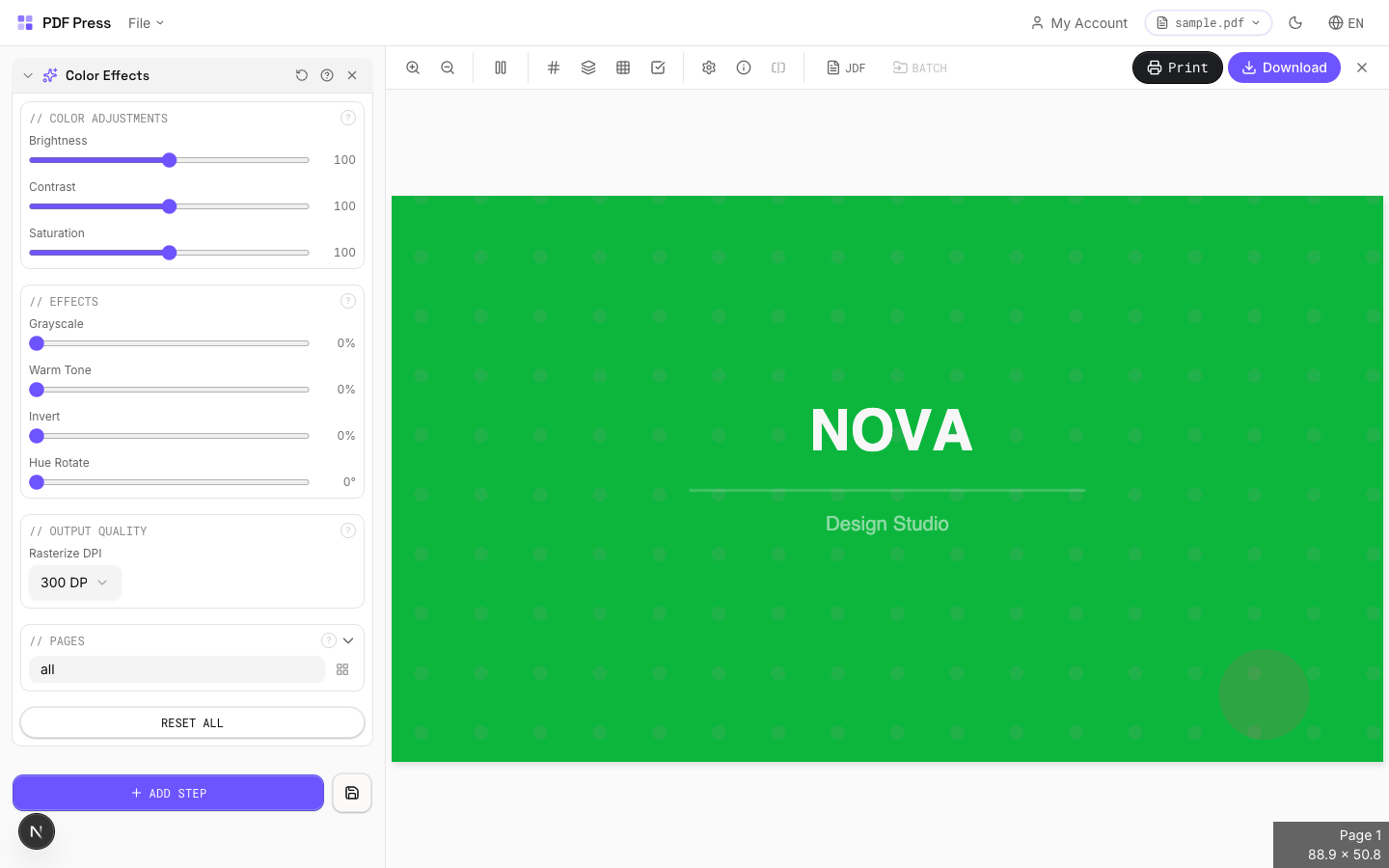The width and height of the screenshot is (1389, 868).
Task: Toggle dark mode moon icon
Action: (x=1295, y=23)
